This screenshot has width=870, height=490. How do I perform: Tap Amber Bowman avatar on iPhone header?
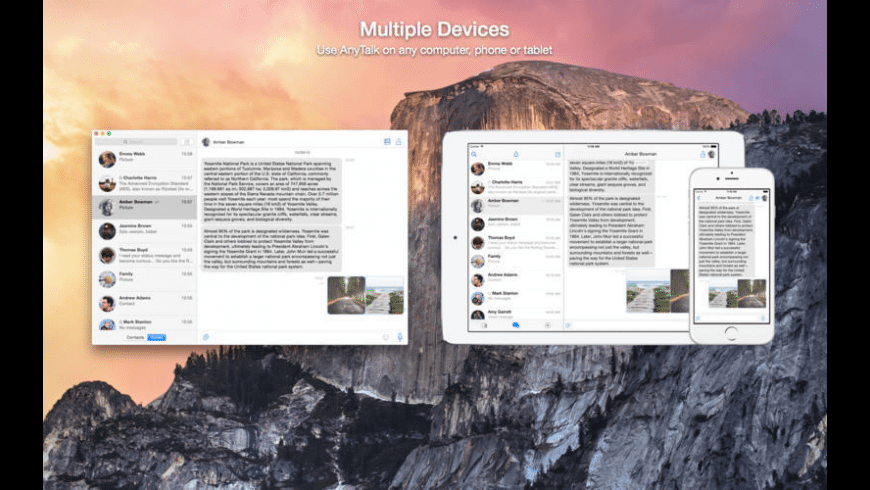point(765,198)
